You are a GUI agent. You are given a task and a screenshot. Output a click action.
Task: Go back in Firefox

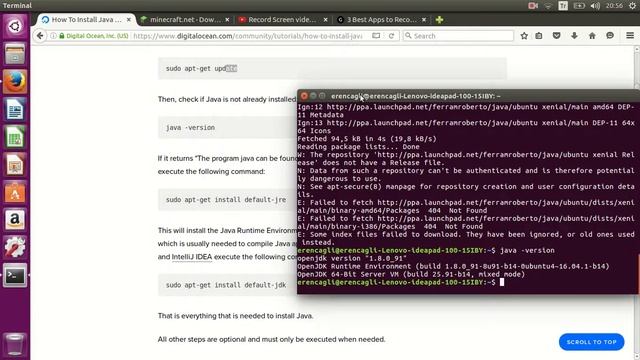point(40,36)
